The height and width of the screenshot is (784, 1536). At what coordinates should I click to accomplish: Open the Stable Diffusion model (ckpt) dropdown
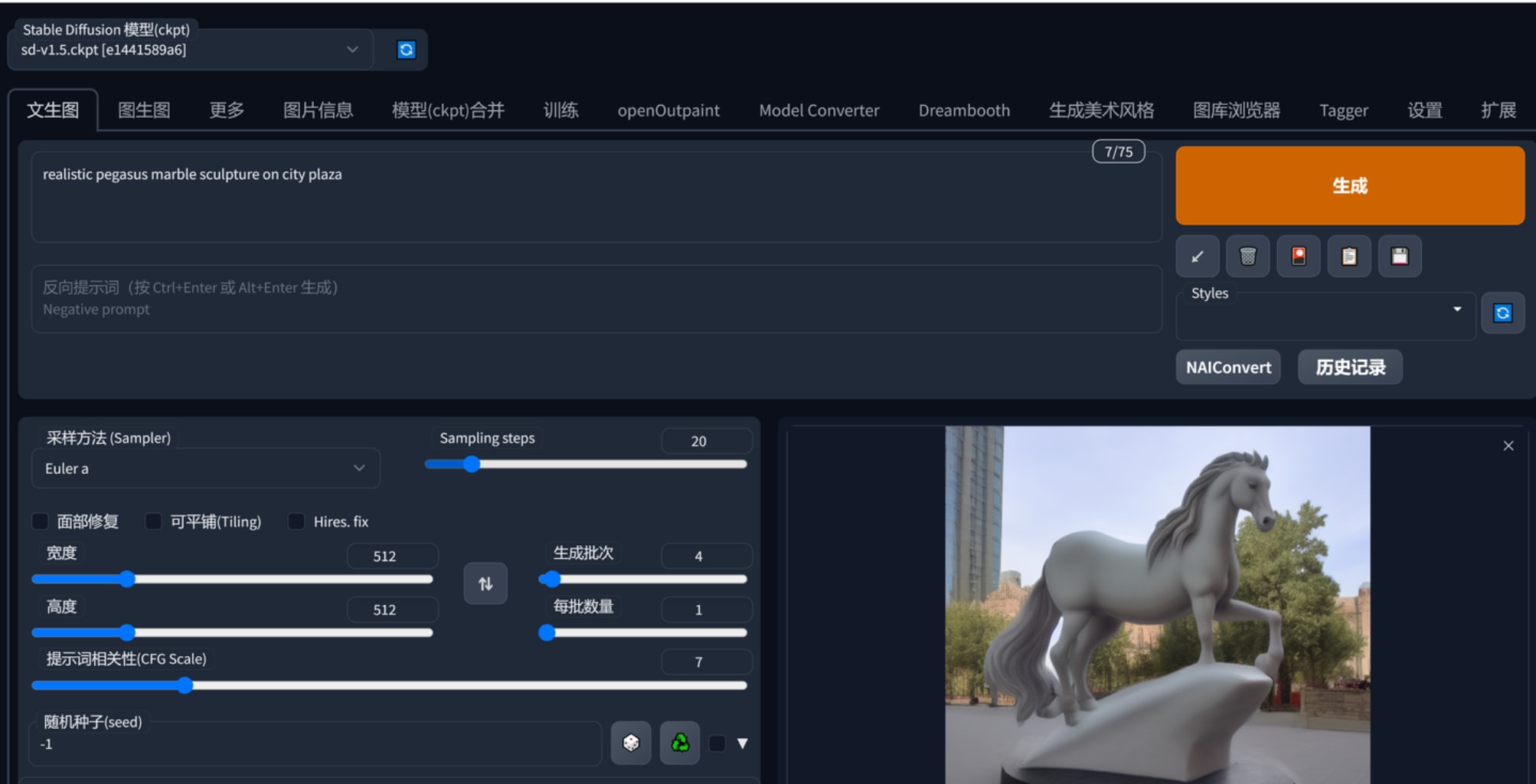pos(190,50)
